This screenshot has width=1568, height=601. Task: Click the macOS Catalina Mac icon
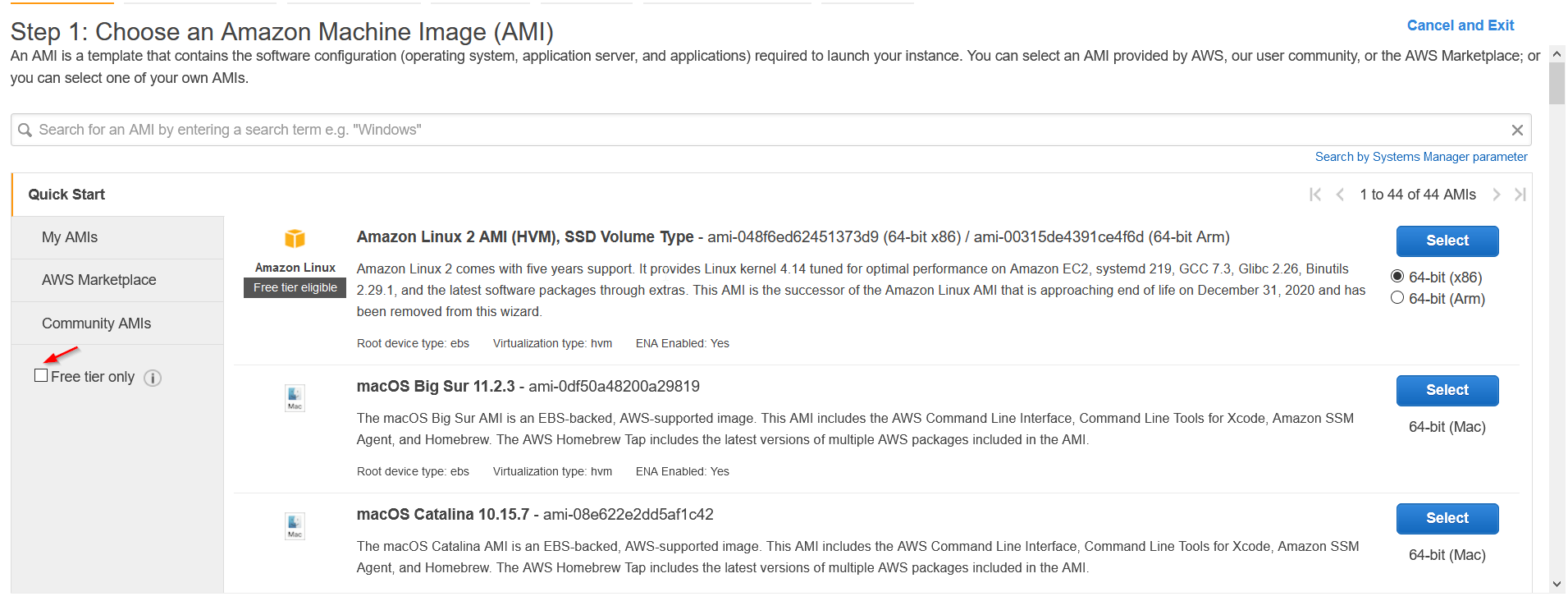(295, 526)
